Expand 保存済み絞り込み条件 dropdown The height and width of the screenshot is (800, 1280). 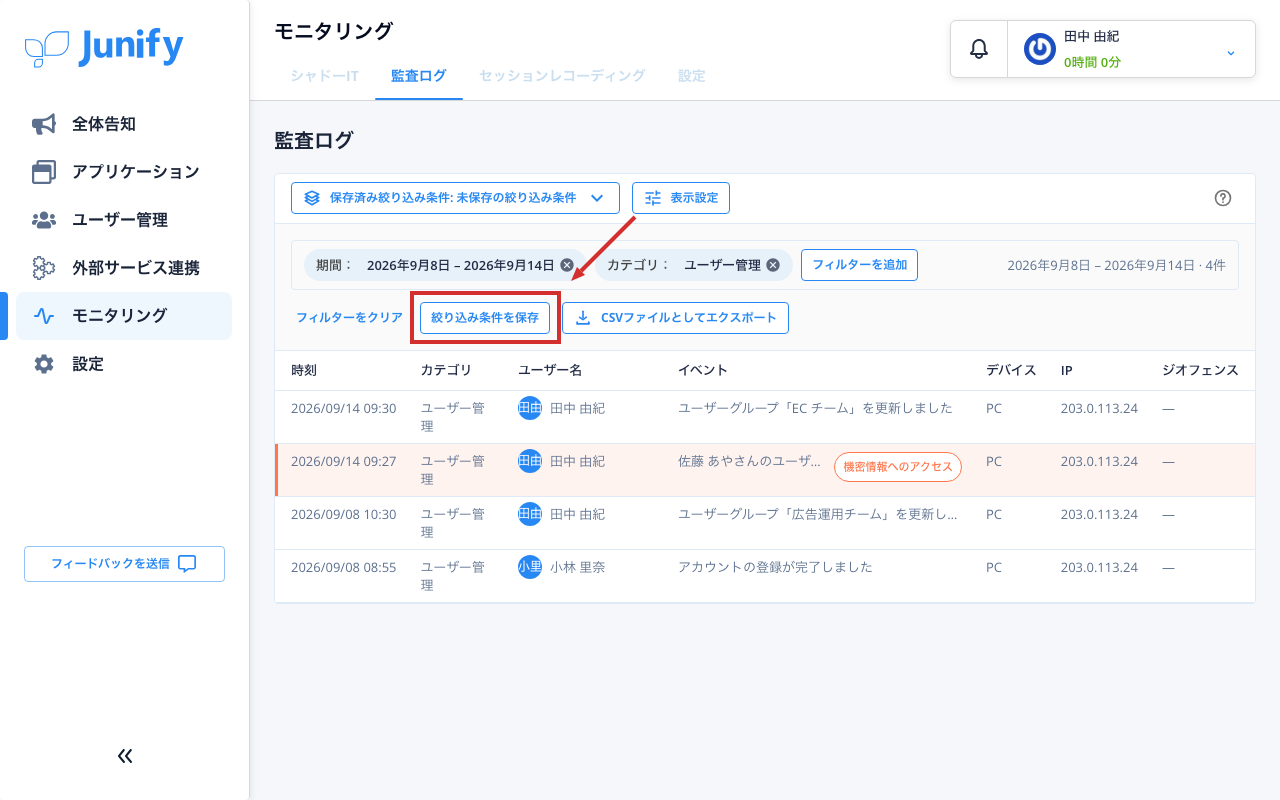click(x=455, y=198)
